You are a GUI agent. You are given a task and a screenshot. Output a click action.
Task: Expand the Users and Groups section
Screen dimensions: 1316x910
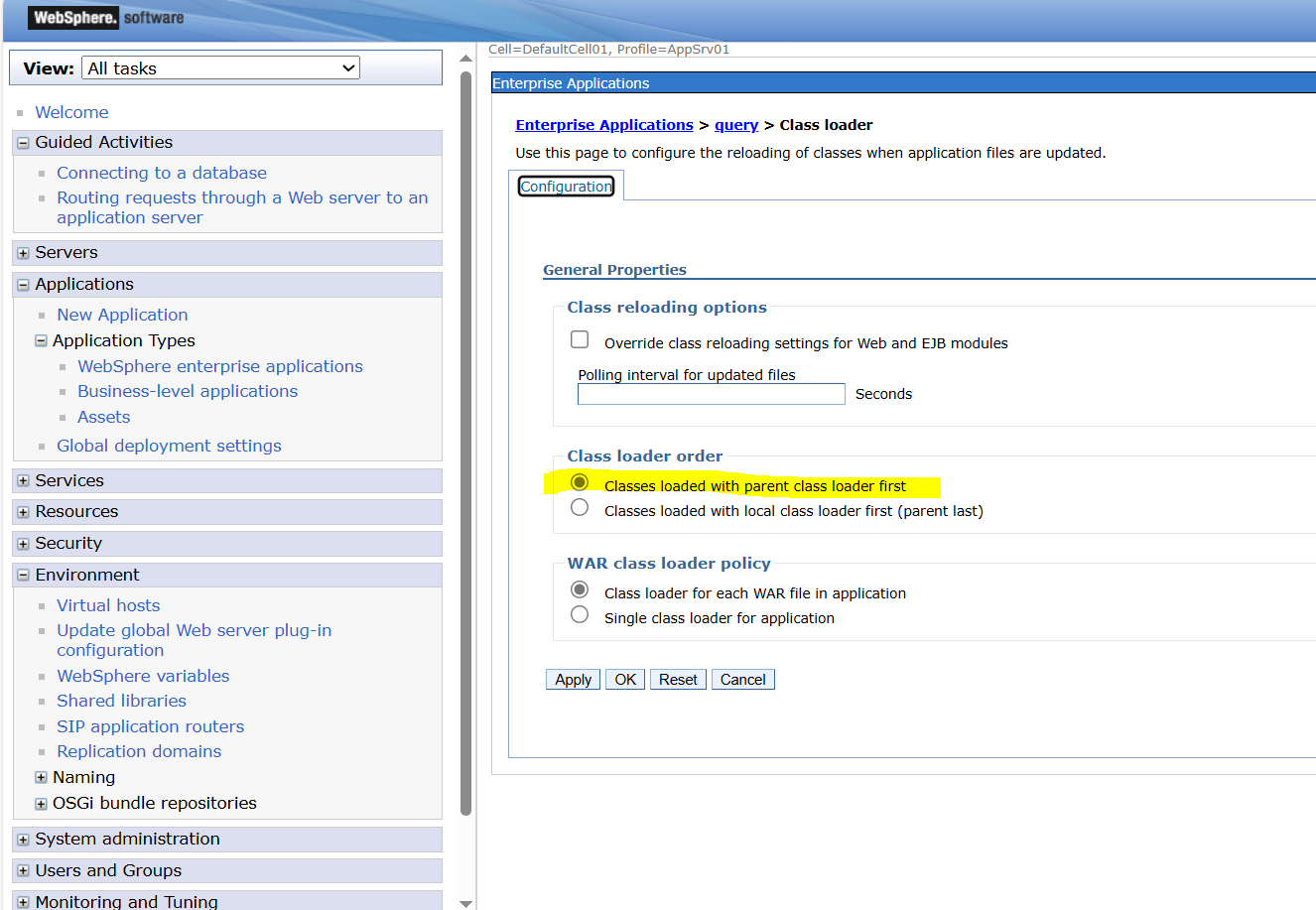[x=23, y=871]
